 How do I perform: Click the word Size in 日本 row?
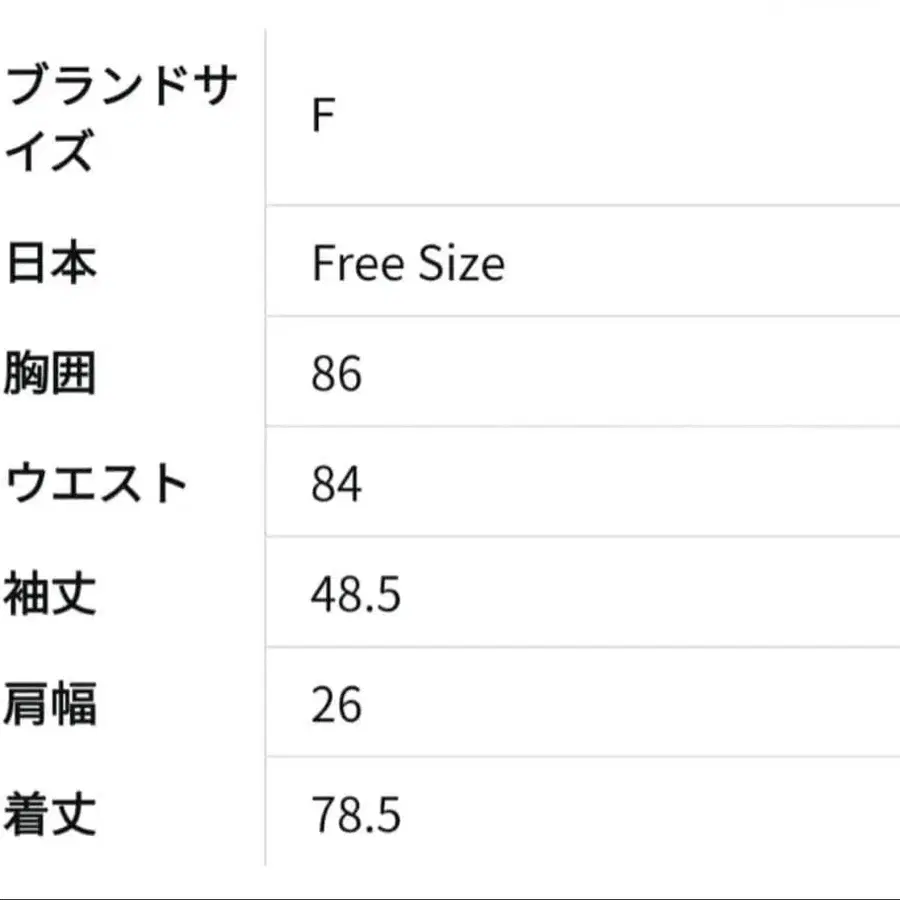[x=461, y=264]
